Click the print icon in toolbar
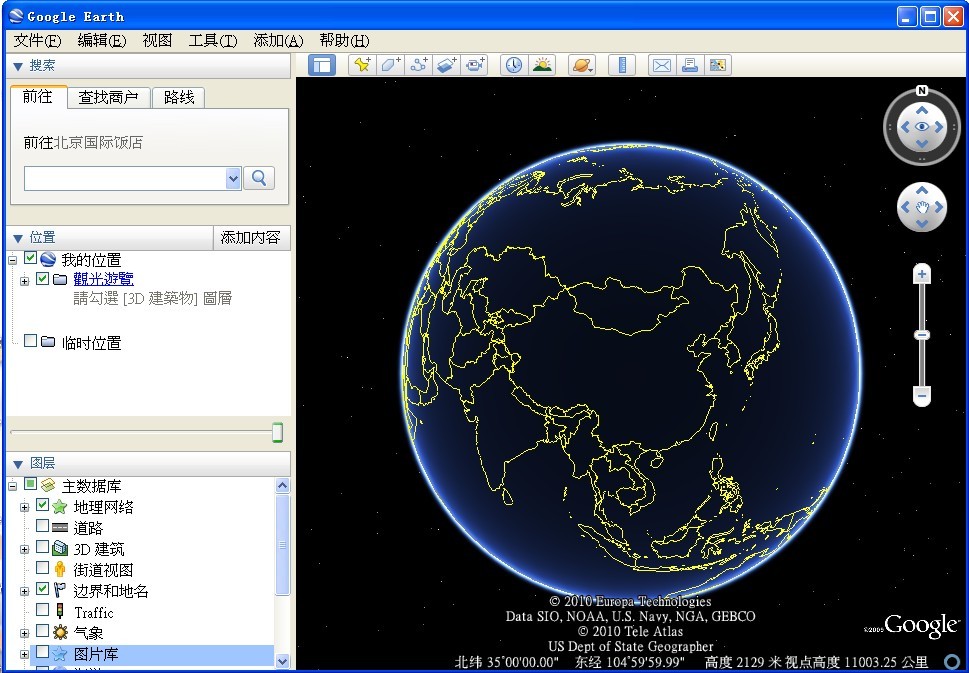 click(689, 65)
